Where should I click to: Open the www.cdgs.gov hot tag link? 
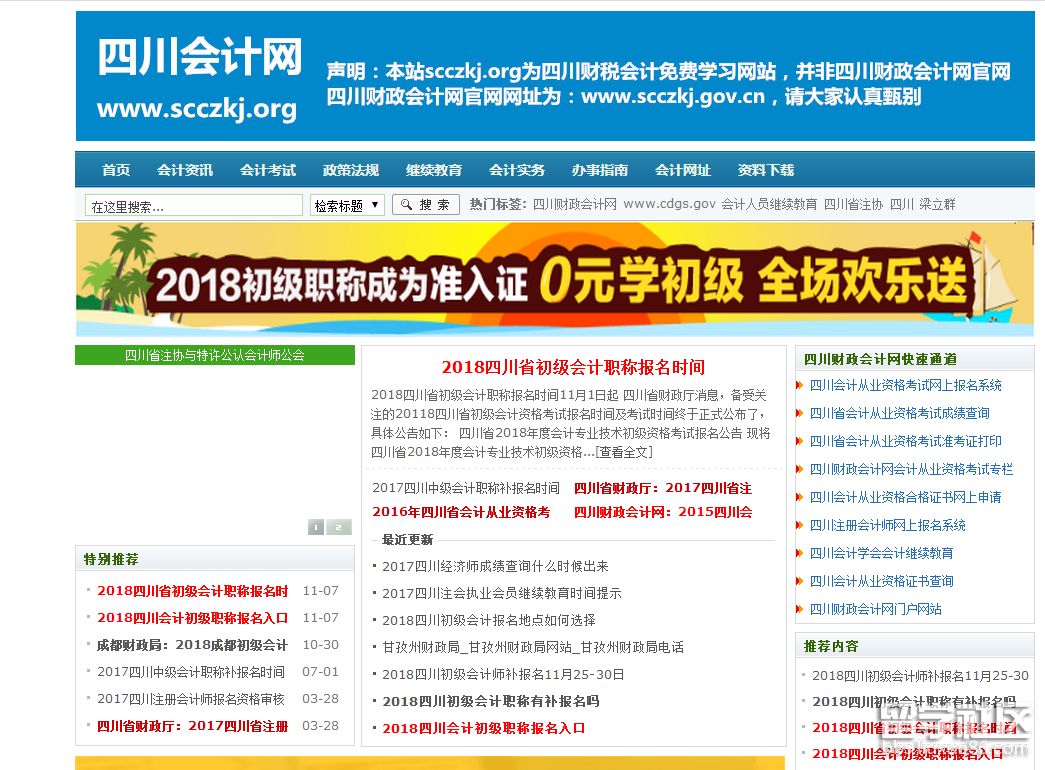(x=671, y=204)
